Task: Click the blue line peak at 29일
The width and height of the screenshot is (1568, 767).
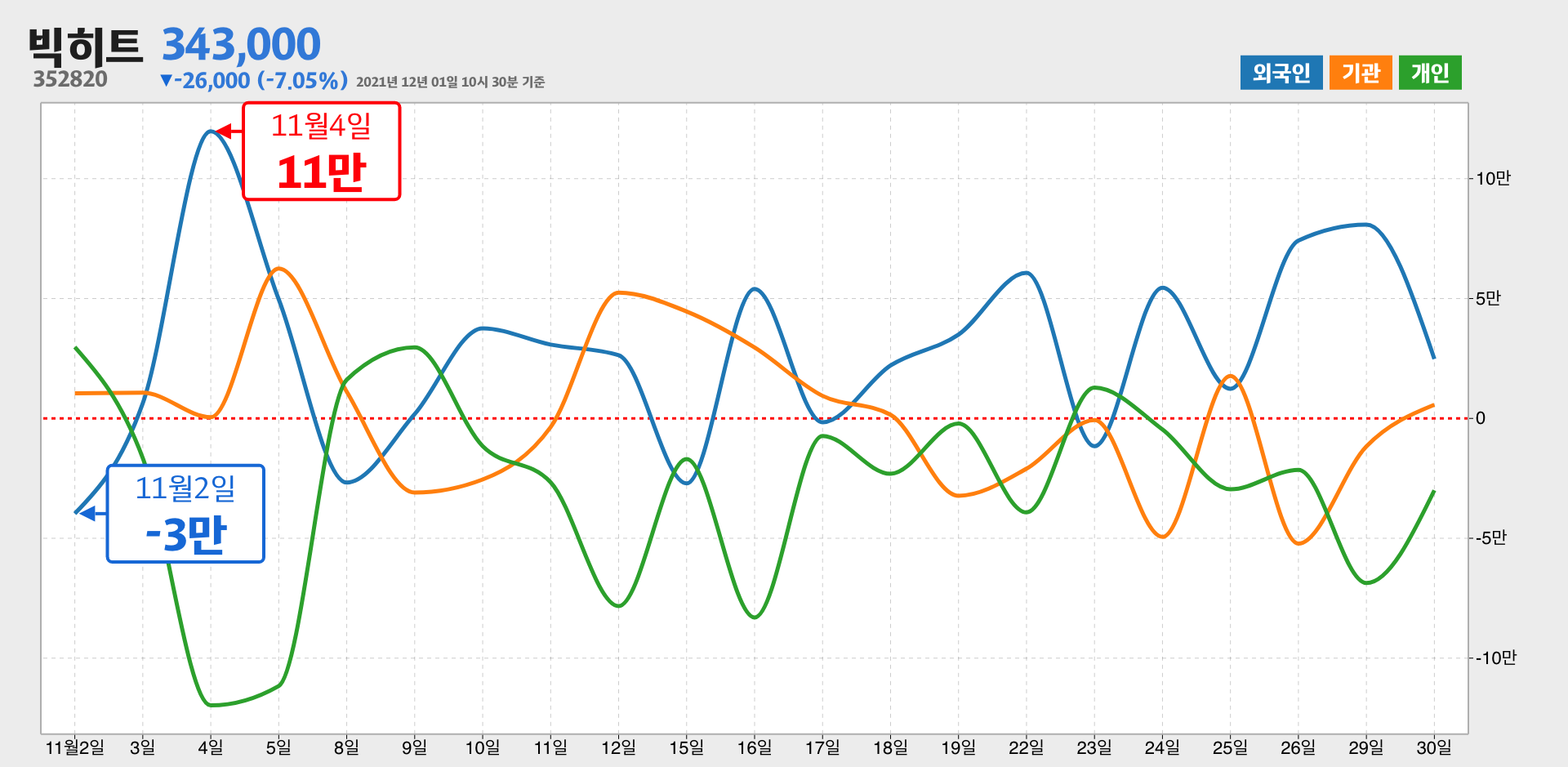Action: click(x=1365, y=225)
